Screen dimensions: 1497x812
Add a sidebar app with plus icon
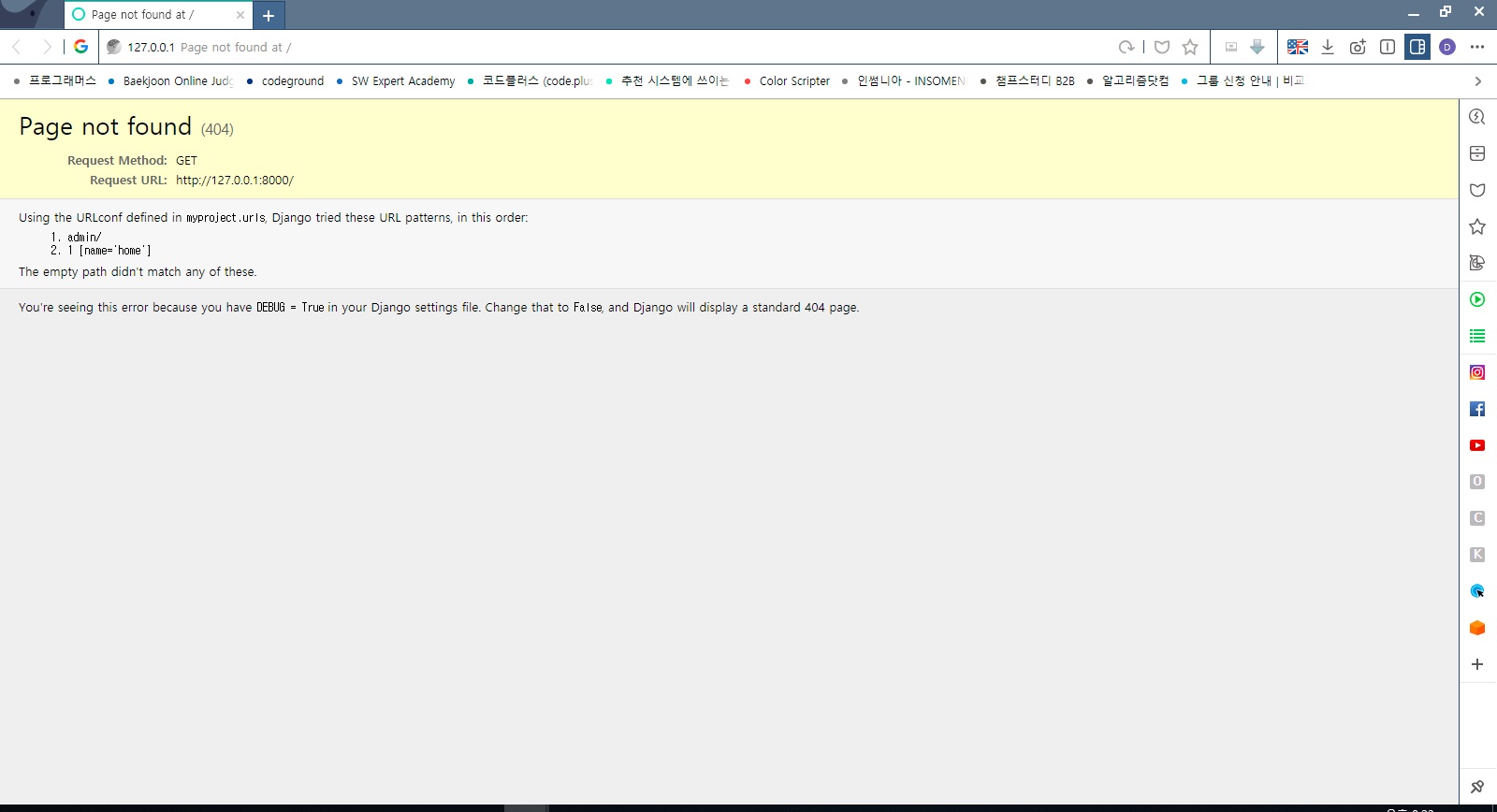point(1477,664)
